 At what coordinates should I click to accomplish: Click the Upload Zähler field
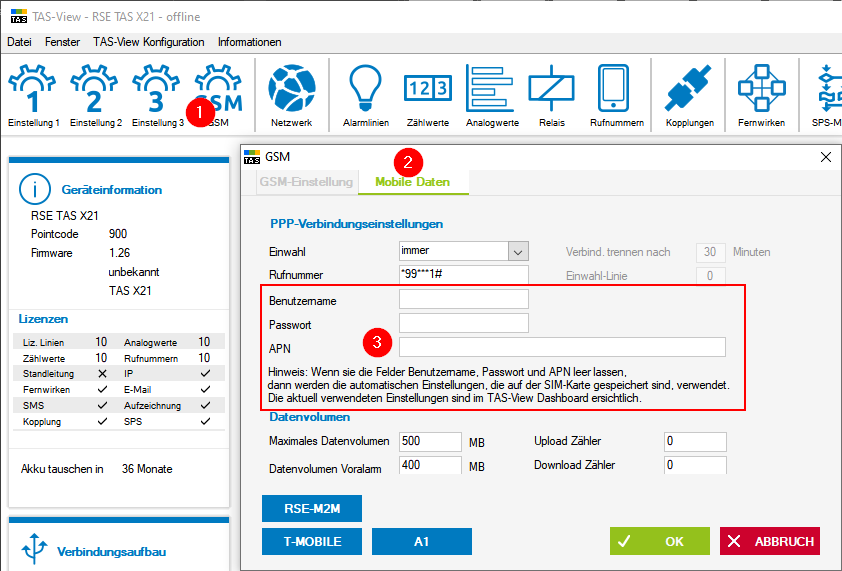(695, 442)
